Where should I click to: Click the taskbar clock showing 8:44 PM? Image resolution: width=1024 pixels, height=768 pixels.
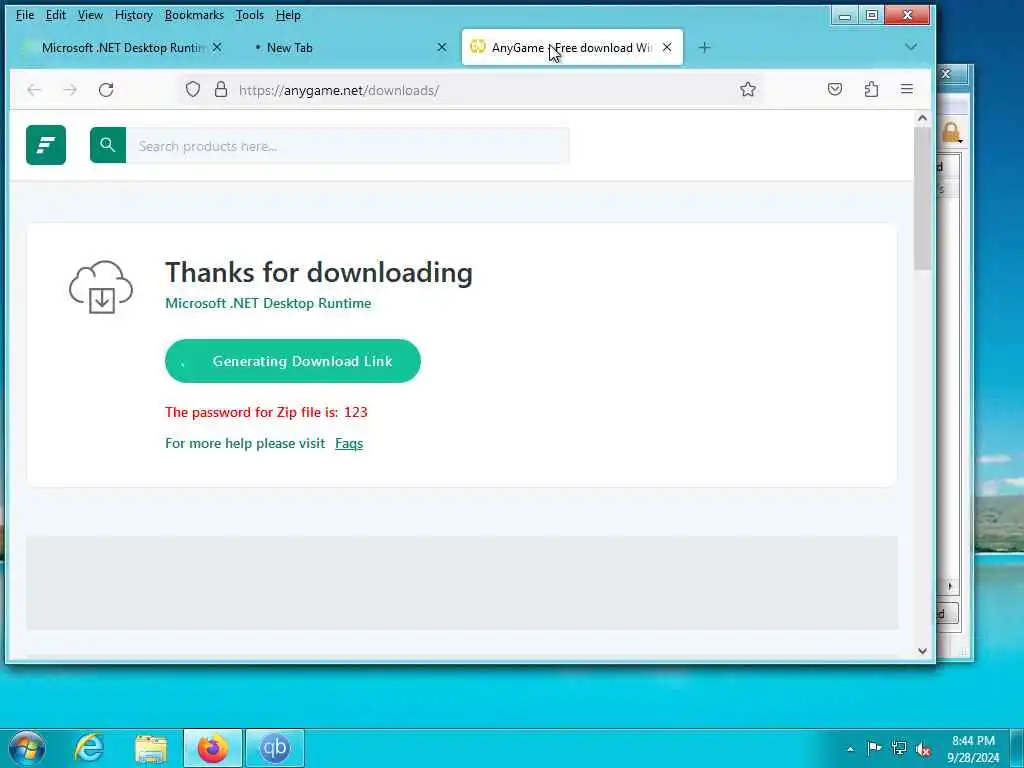pyautogui.click(x=973, y=749)
